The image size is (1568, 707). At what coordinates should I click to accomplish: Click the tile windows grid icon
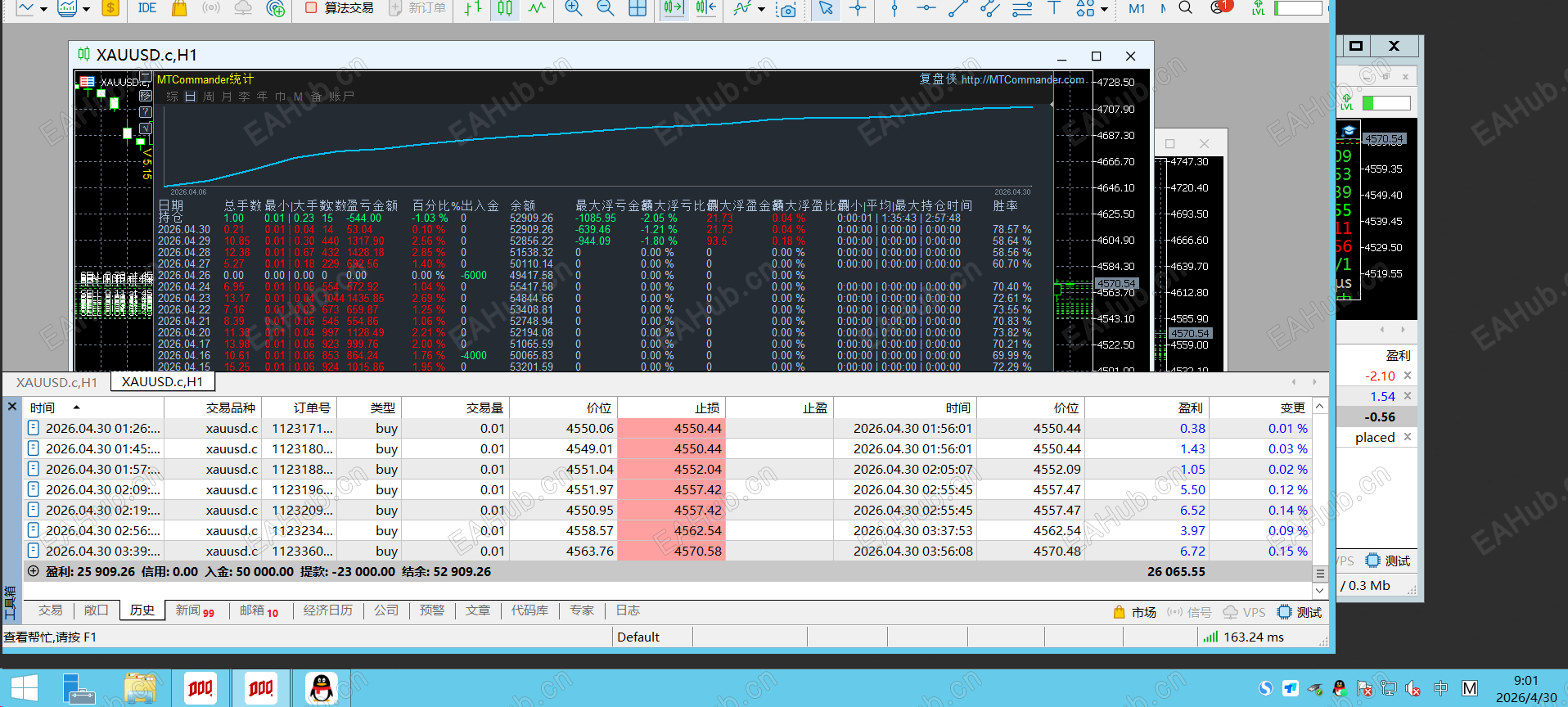638,8
